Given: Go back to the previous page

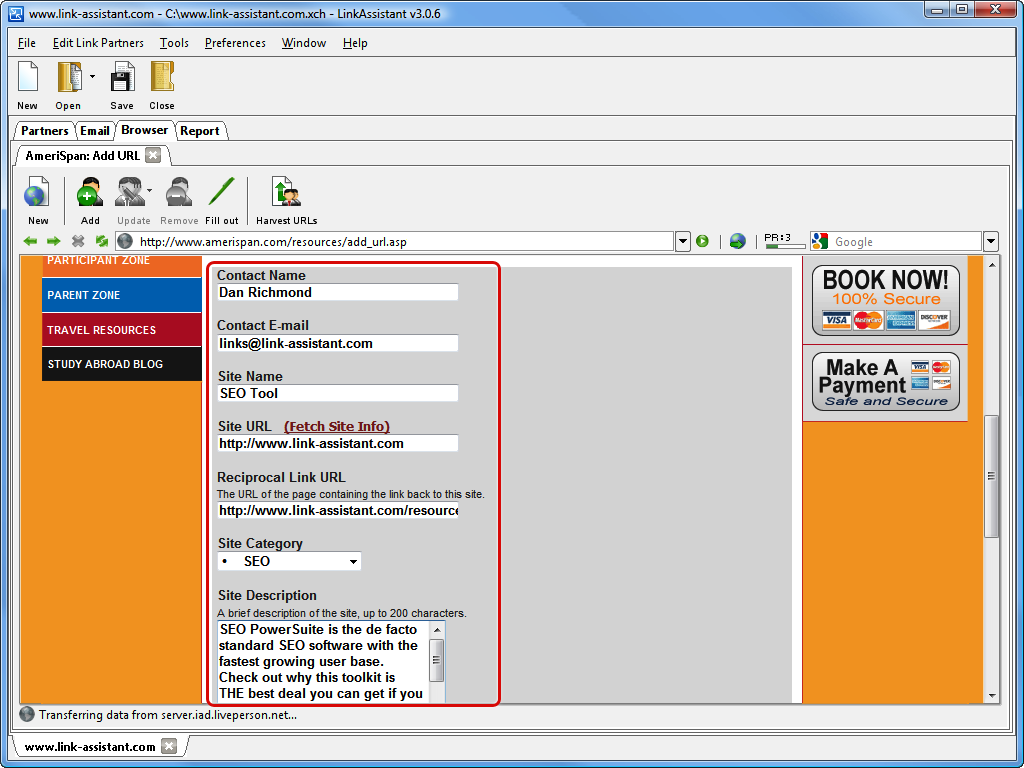Looking at the screenshot, I should (x=30, y=242).
